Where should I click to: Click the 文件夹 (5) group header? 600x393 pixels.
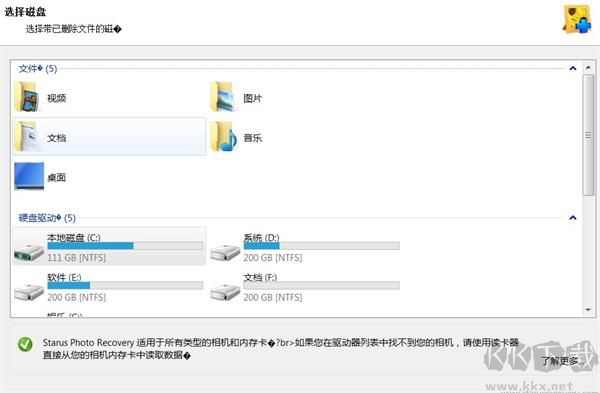pyautogui.click(x=38, y=68)
